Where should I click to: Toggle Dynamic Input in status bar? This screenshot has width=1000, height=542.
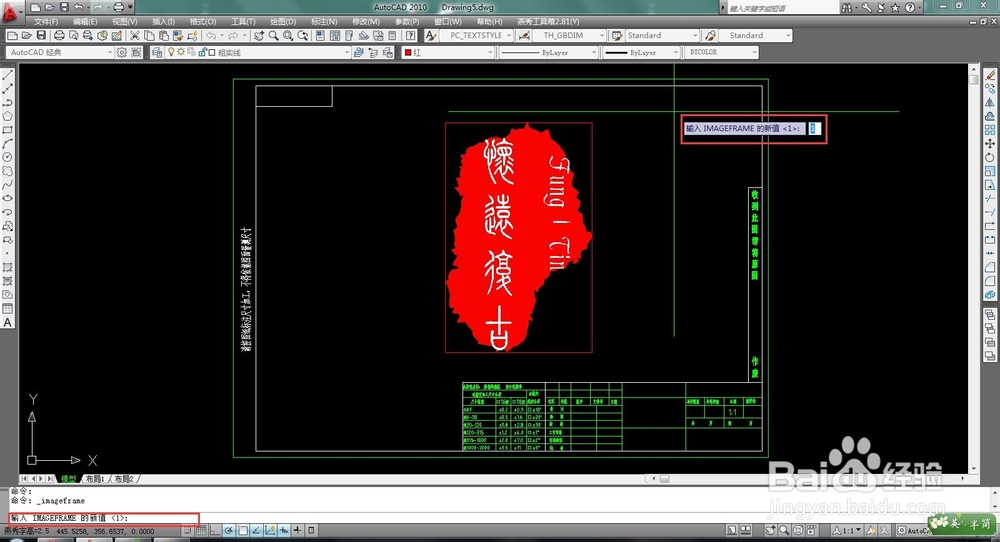pyautogui.click(x=284, y=531)
